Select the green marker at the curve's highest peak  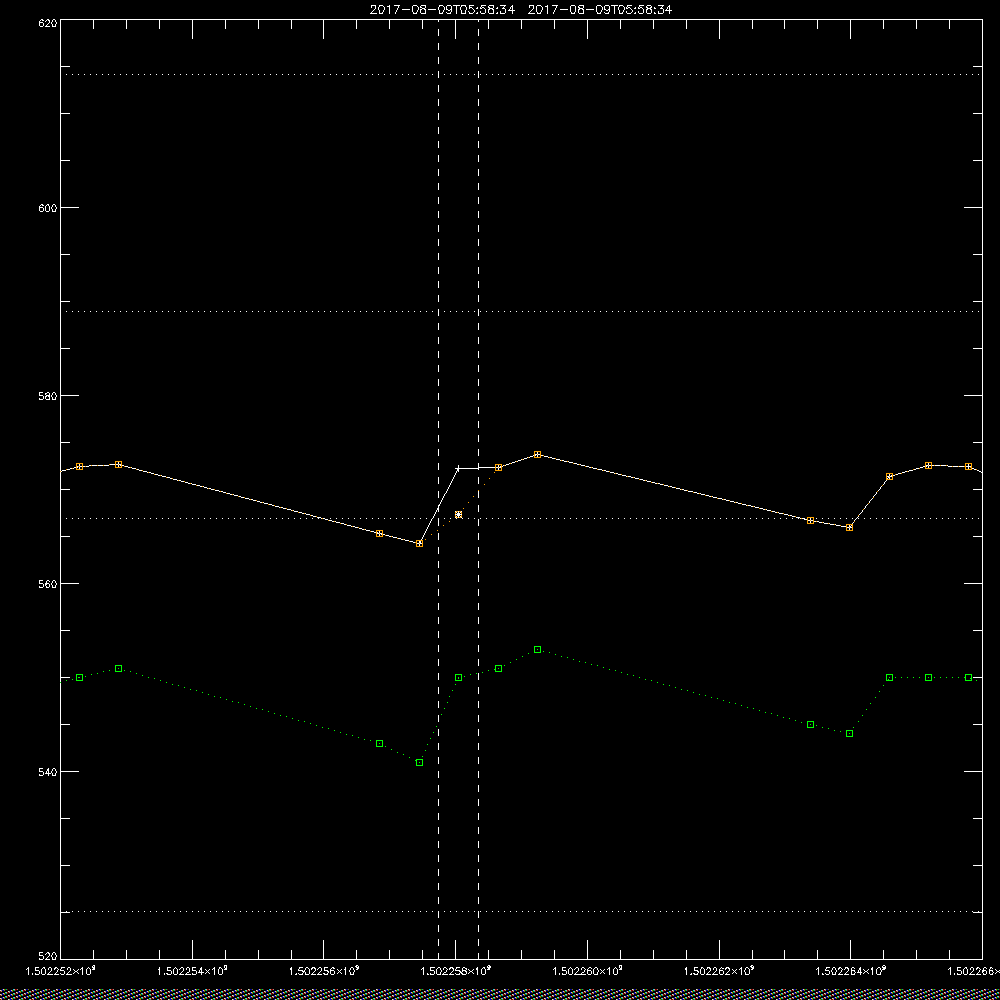click(x=538, y=649)
